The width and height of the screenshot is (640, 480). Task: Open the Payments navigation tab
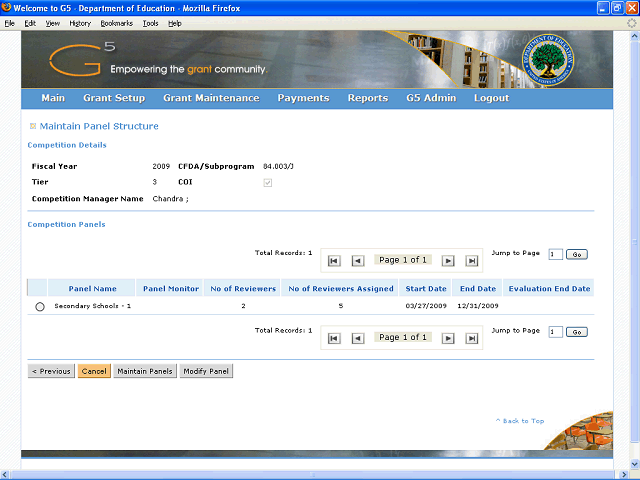(x=303, y=98)
